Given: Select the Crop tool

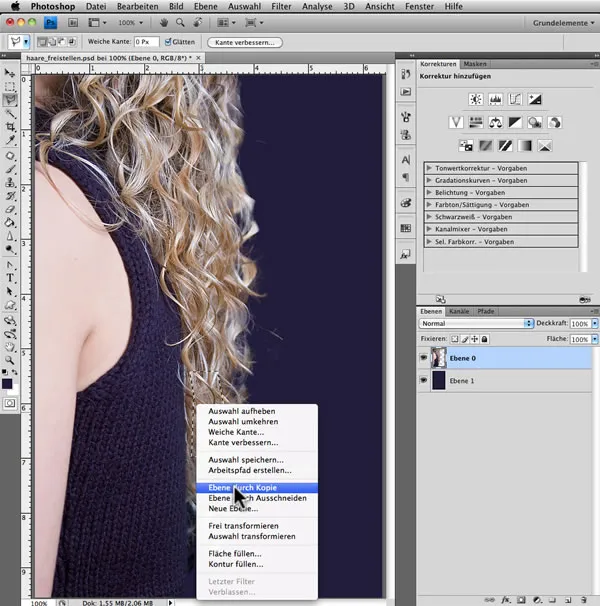Looking at the screenshot, I should pos(10,128).
